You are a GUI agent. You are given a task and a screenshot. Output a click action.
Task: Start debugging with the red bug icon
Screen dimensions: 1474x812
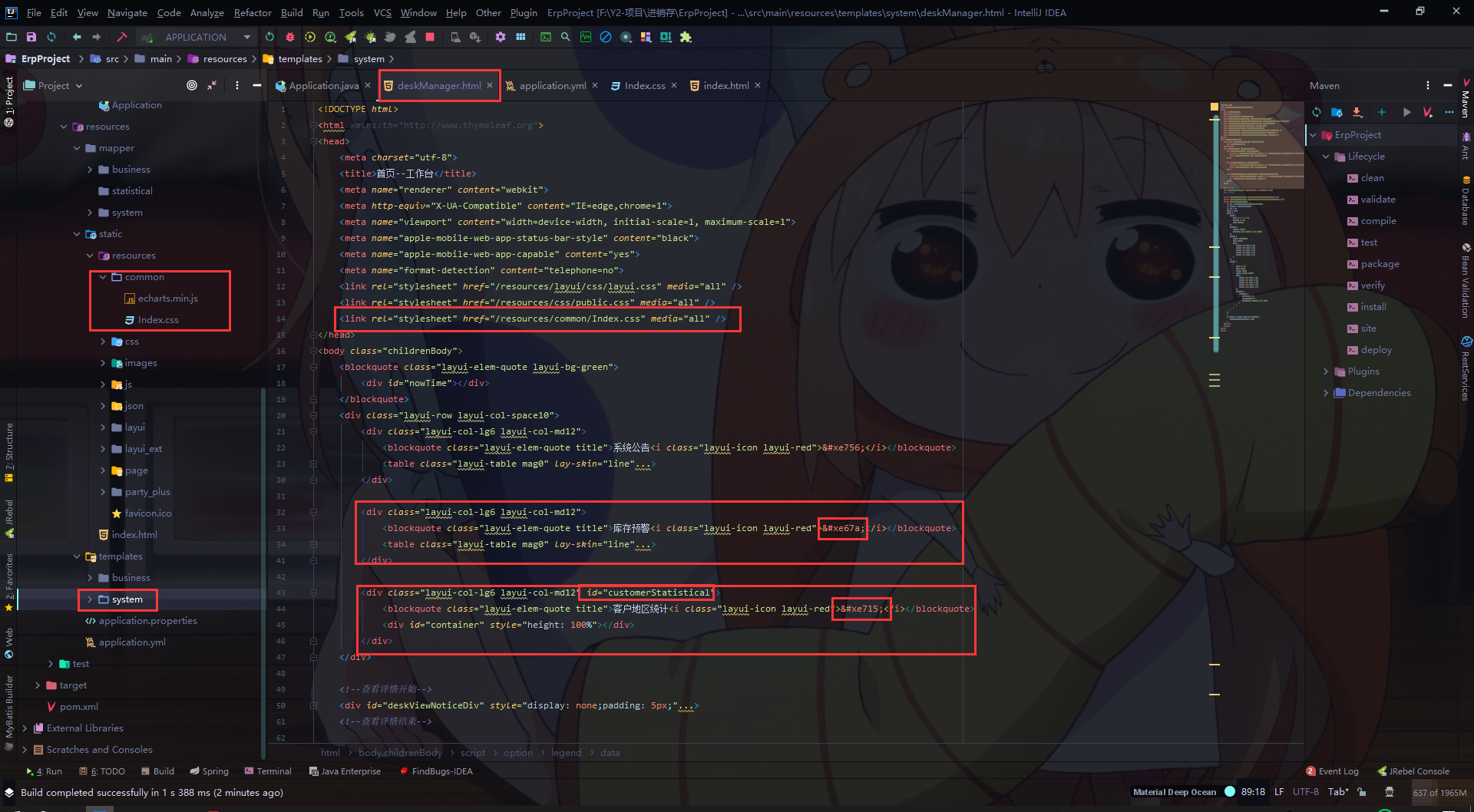(x=289, y=37)
